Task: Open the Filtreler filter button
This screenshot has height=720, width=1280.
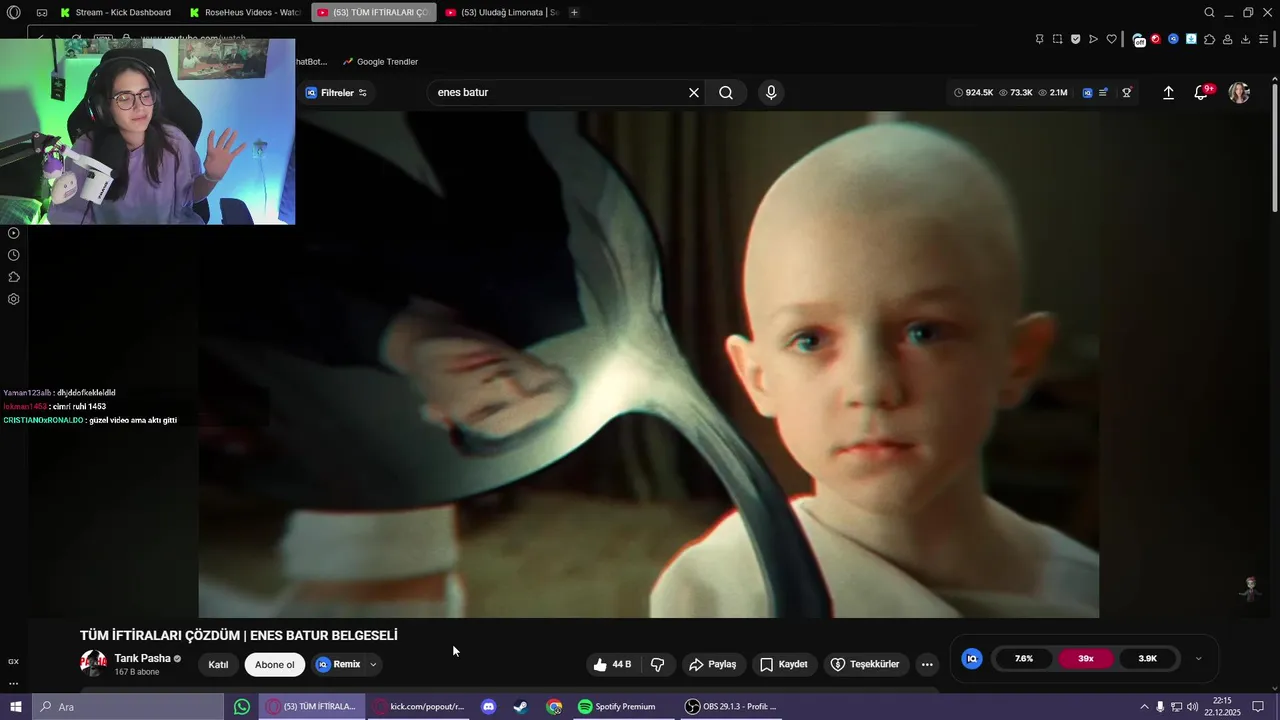Action: click(336, 92)
